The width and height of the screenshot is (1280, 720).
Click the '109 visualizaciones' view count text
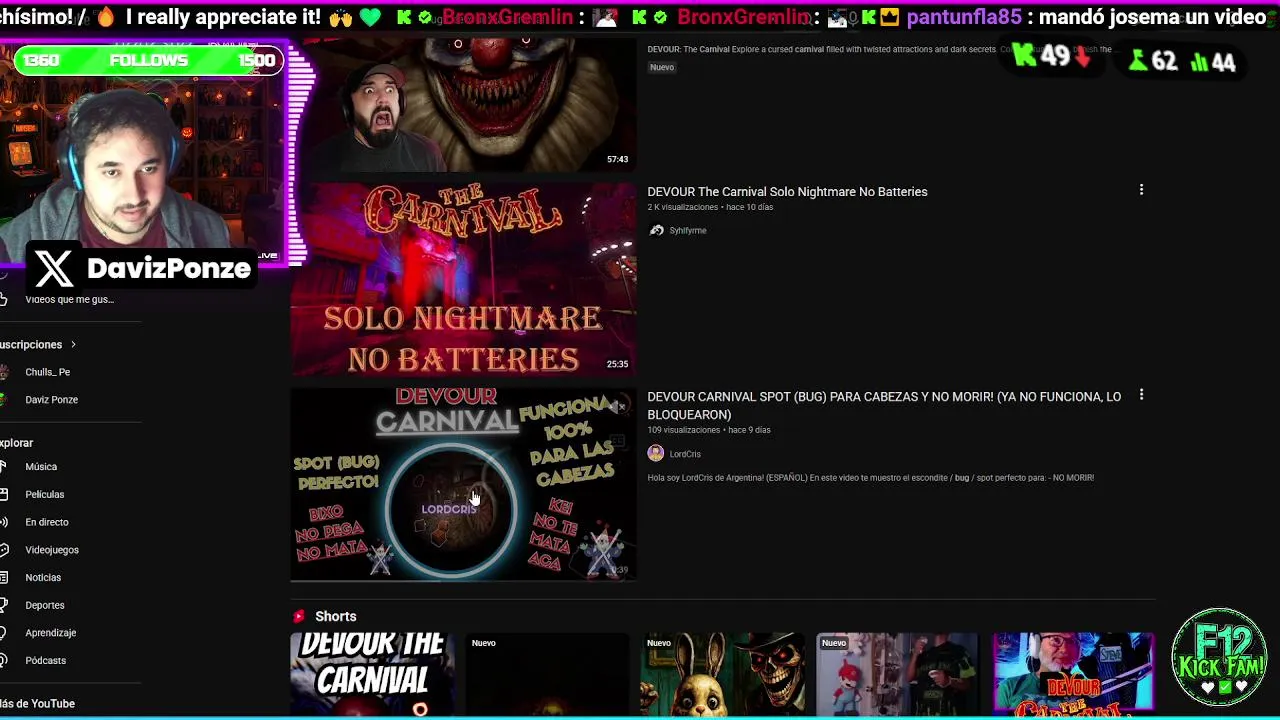[684, 430]
